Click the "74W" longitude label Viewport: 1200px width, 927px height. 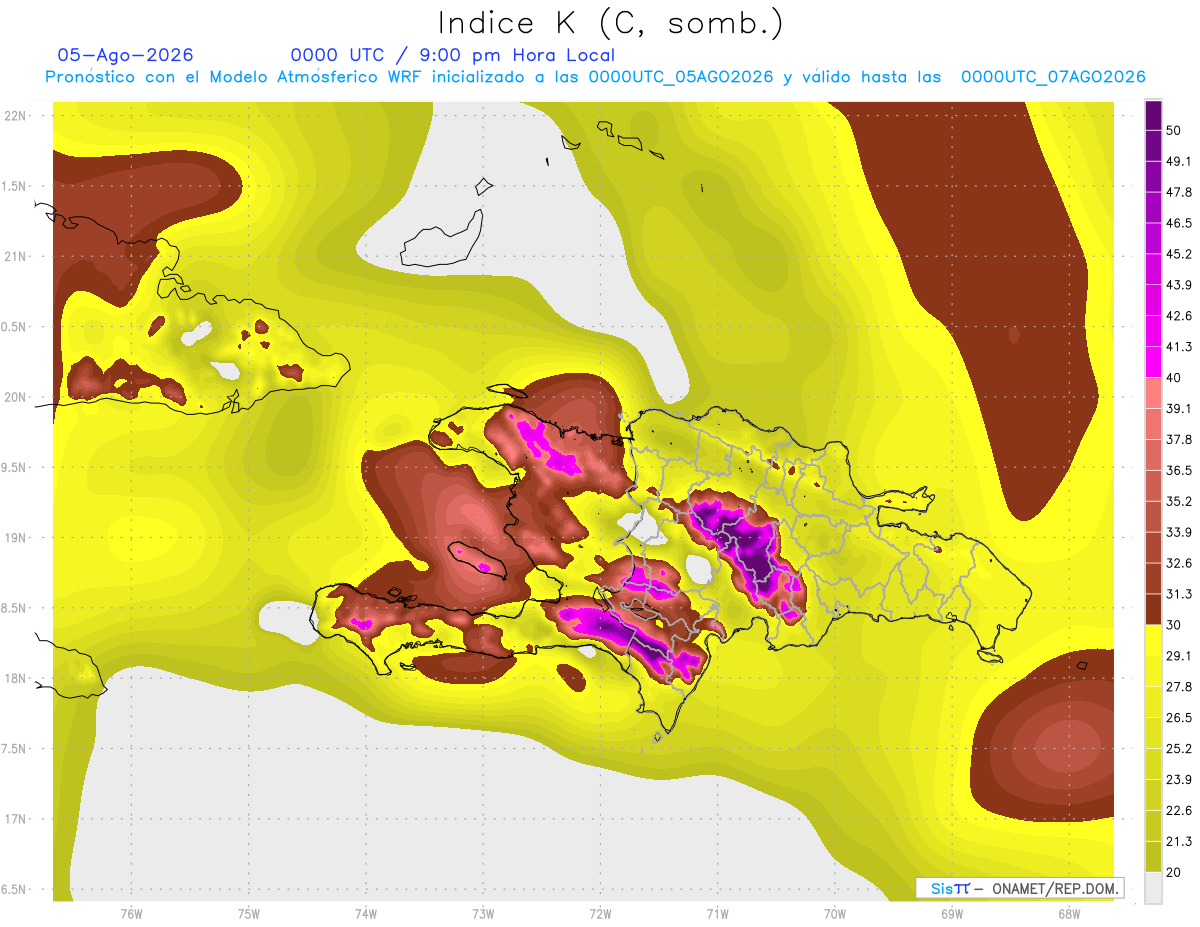coord(366,914)
